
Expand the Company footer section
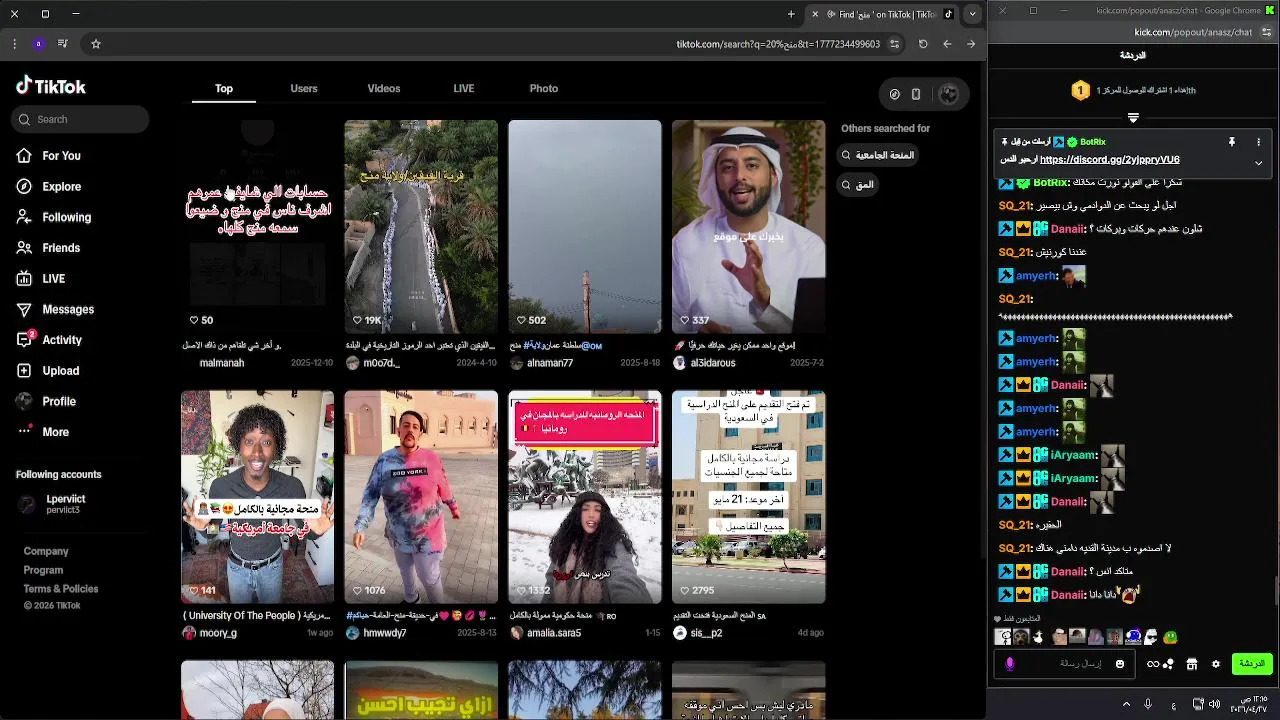[46, 551]
